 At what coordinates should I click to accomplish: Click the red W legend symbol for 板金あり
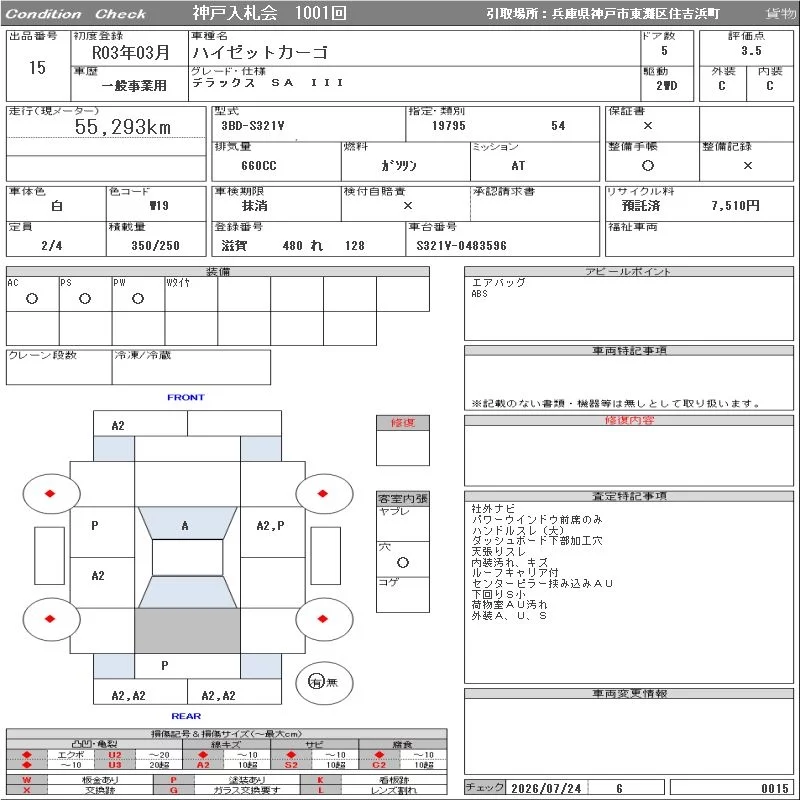pos(27,780)
